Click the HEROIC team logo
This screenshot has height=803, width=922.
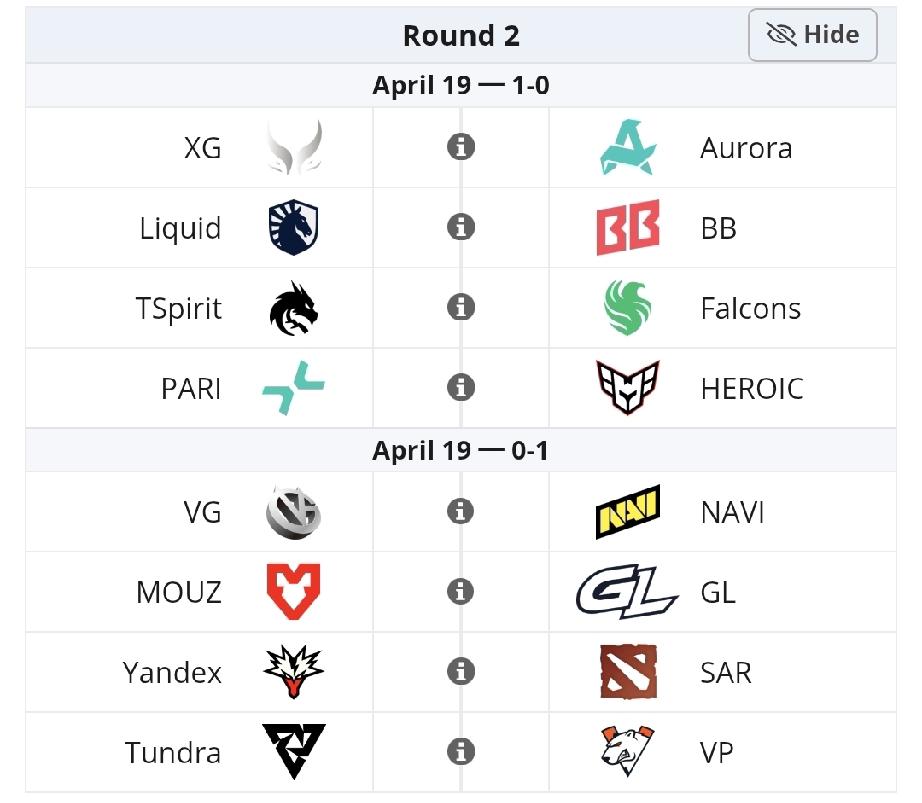[628, 388]
